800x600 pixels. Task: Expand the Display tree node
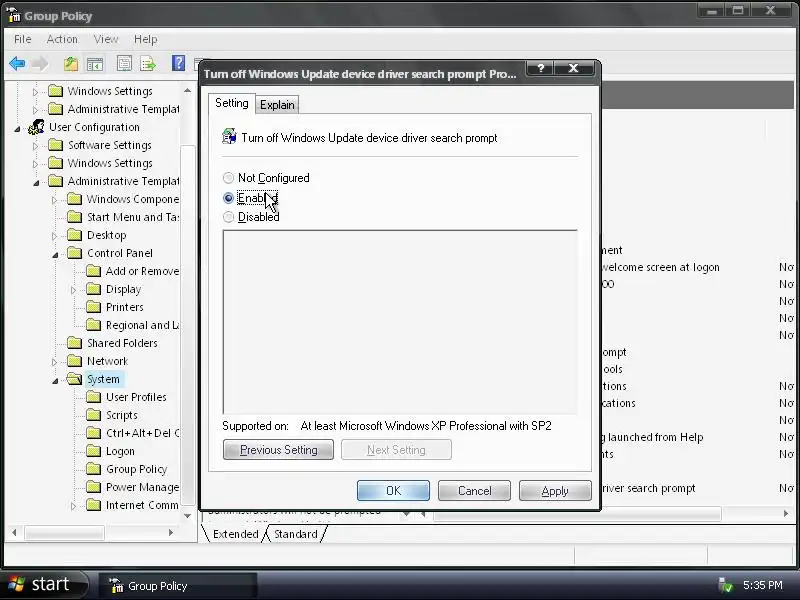coord(73,290)
